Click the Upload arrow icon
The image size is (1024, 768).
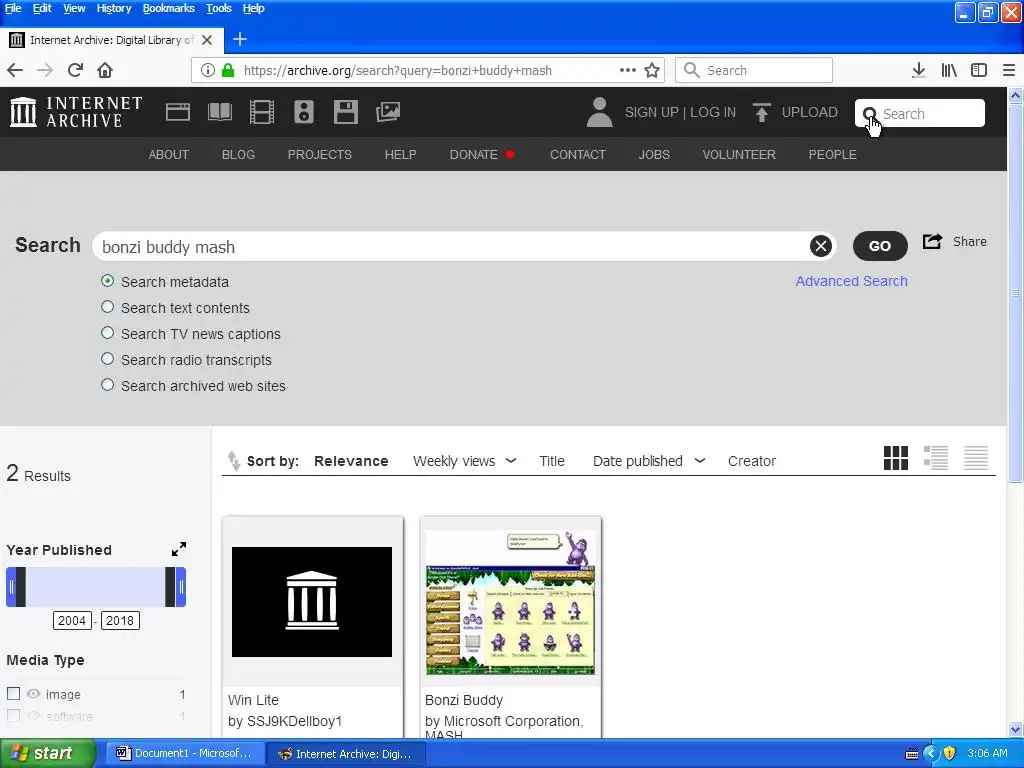tap(761, 112)
